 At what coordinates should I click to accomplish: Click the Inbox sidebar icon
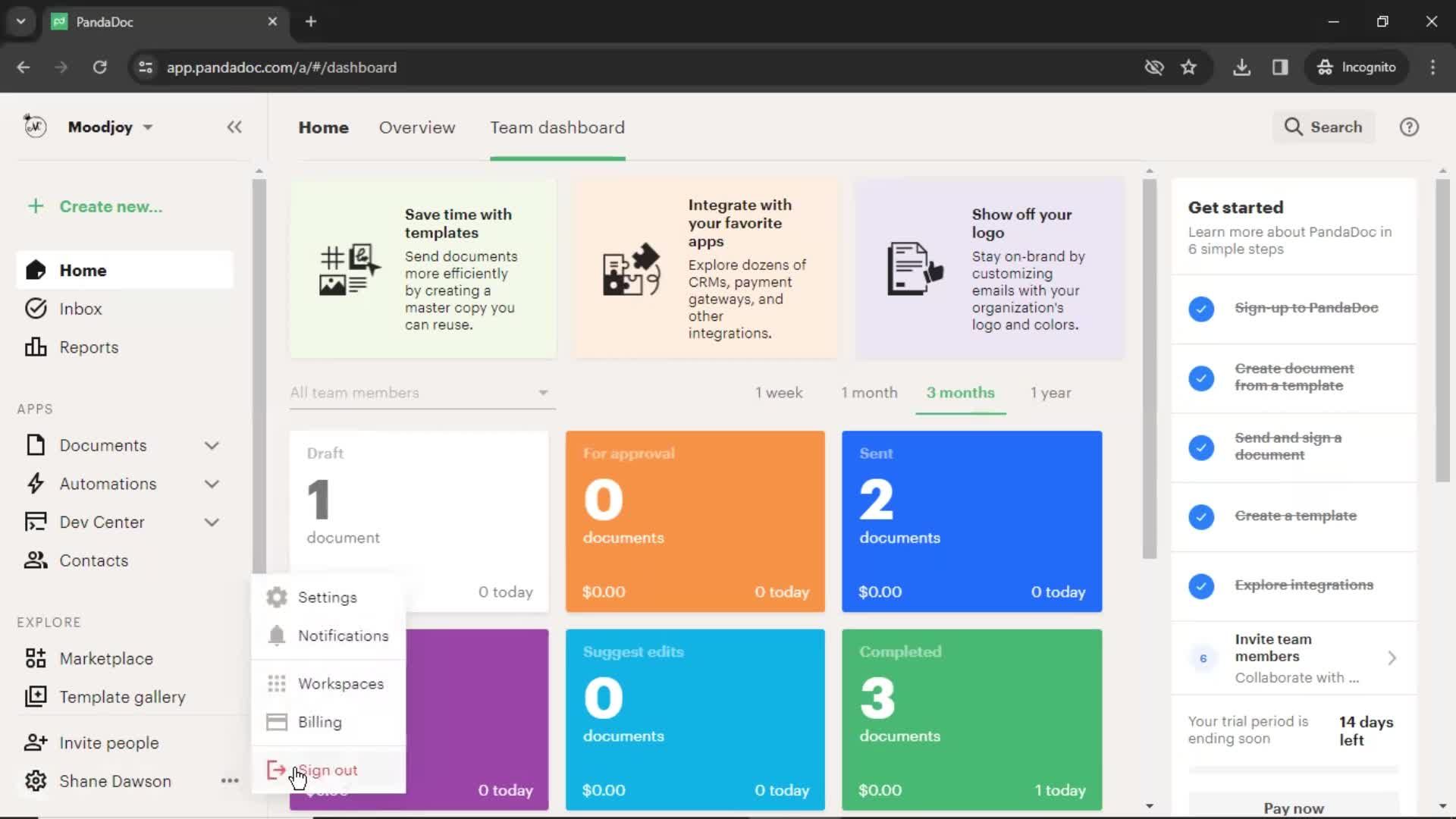(x=35, y=309)
